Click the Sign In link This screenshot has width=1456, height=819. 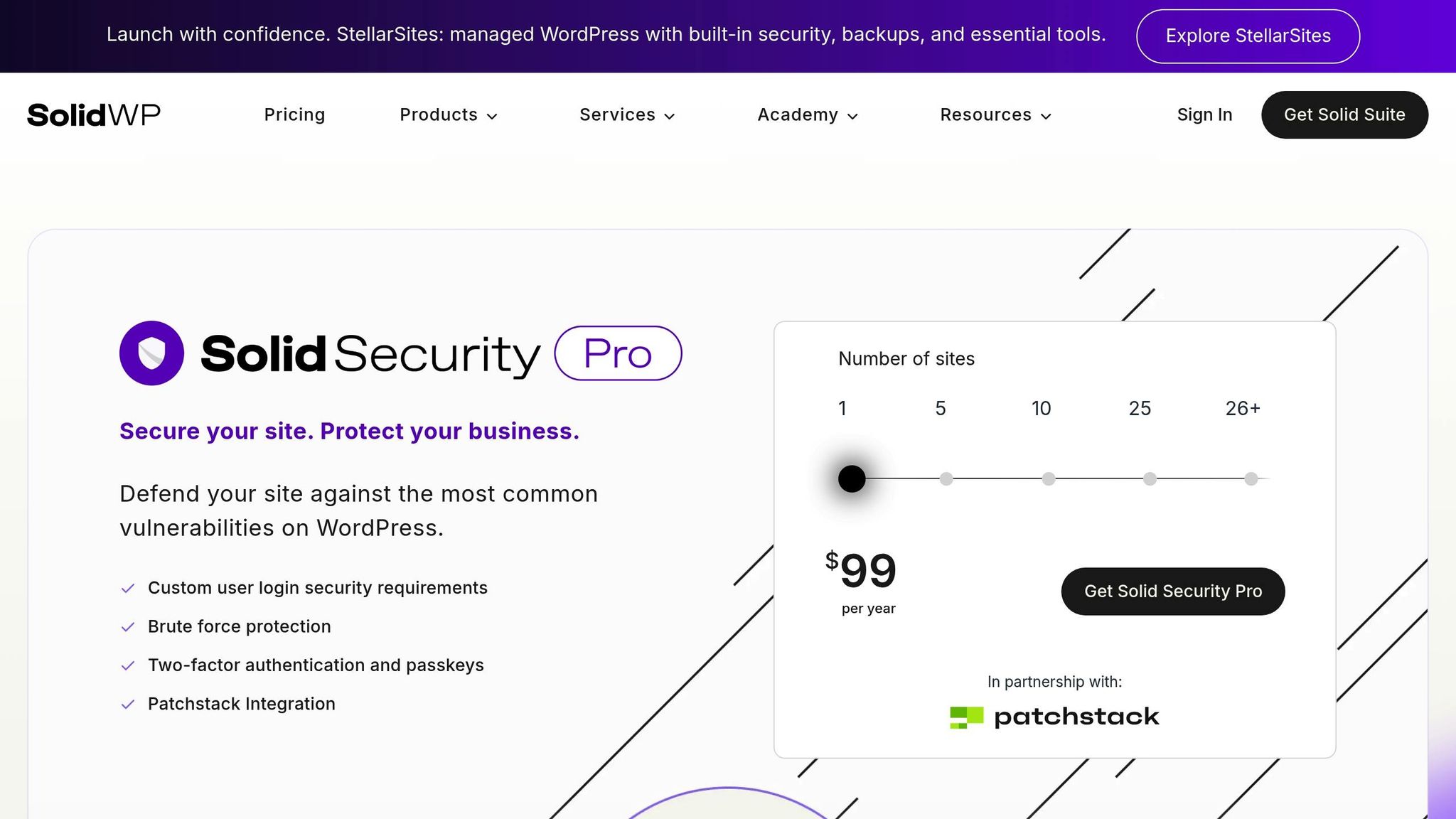1204,114
